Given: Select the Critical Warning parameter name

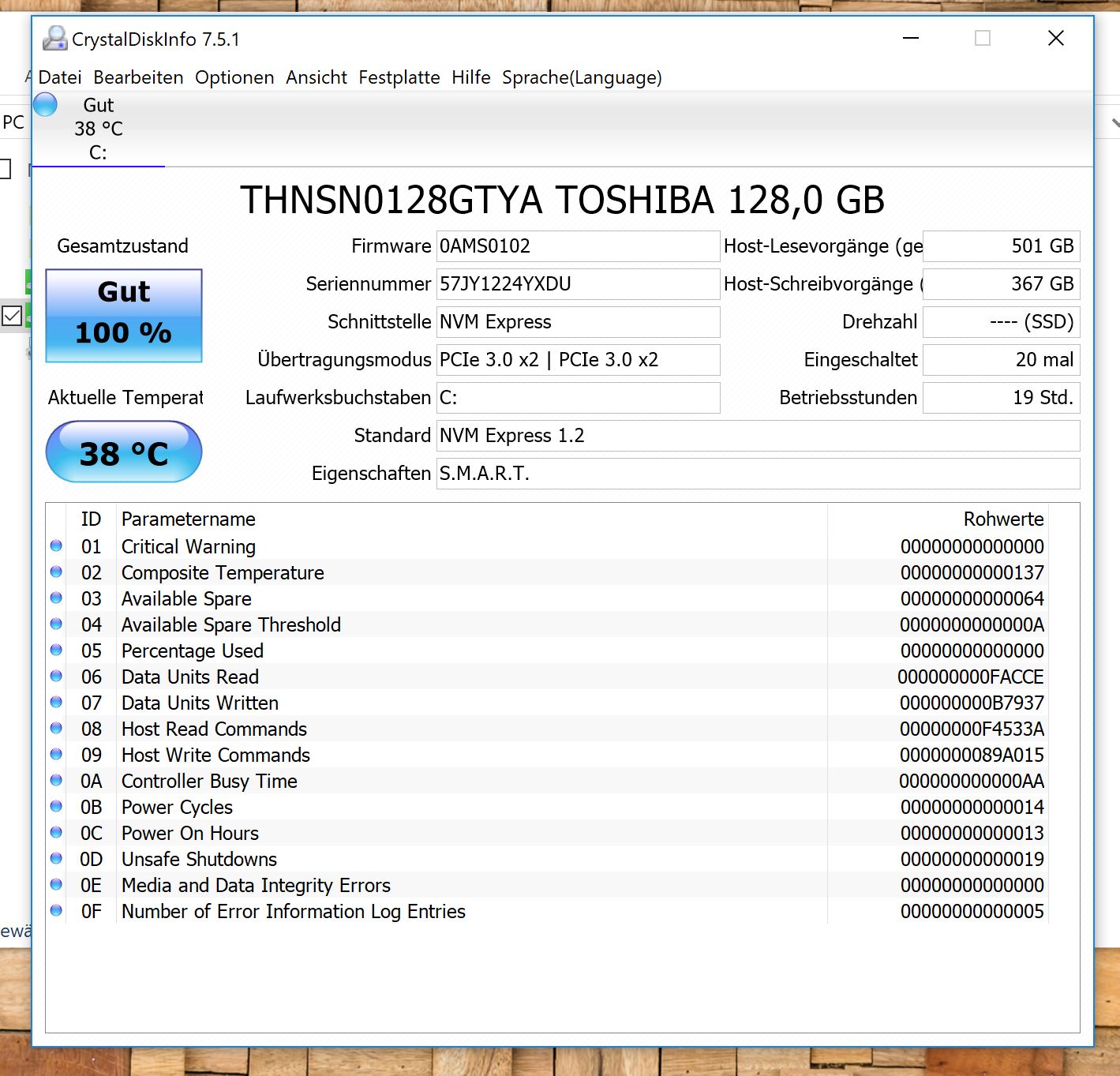Looking at the screenshot, I should (189, 546).
